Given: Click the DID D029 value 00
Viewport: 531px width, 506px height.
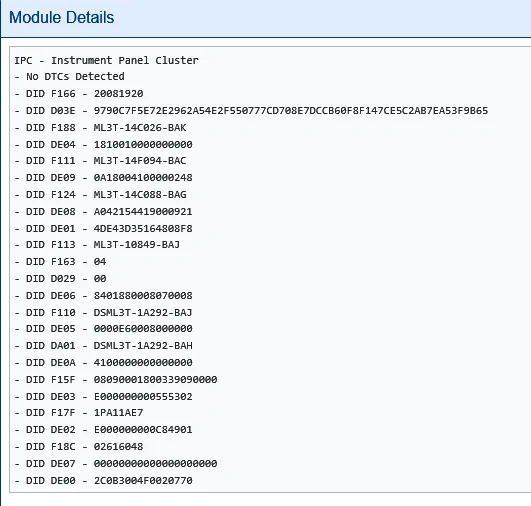Looking at the screenshot, I should [100, 278].
